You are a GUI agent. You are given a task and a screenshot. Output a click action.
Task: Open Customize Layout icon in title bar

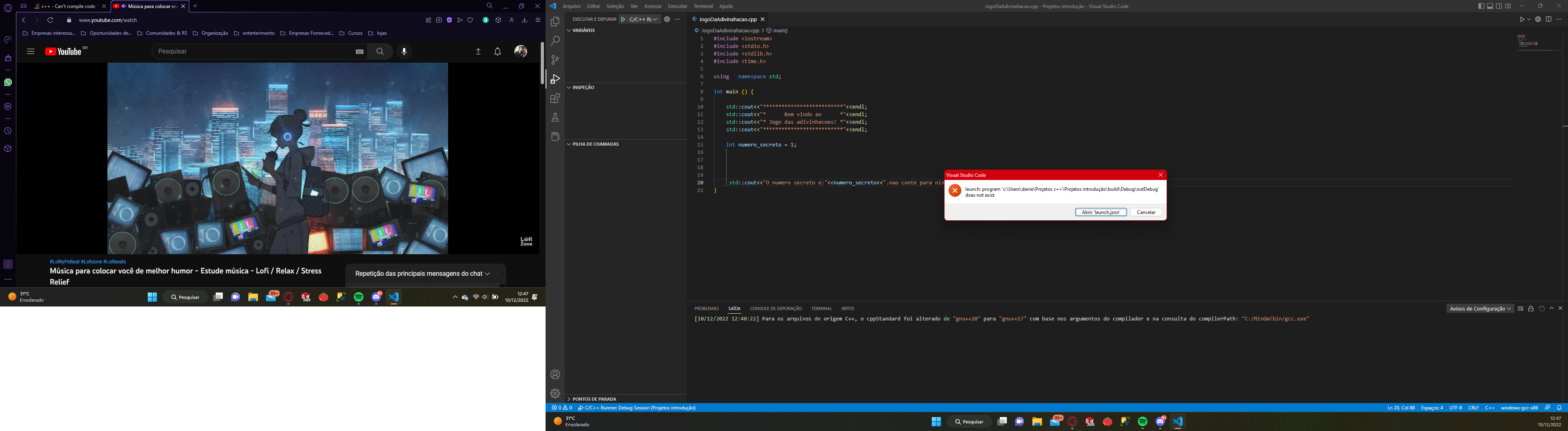coord(1508,6)
